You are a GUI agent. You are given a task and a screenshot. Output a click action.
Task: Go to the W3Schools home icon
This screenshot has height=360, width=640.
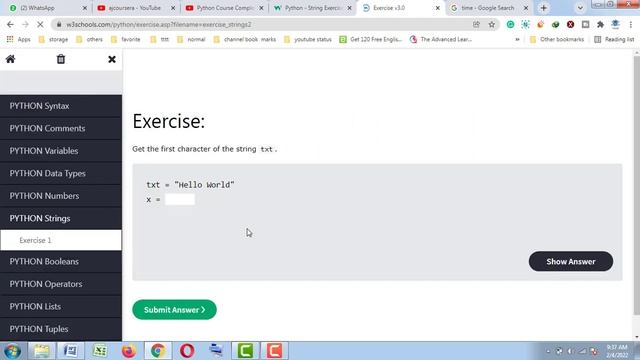pyautogui.click(x=10, y=59)
